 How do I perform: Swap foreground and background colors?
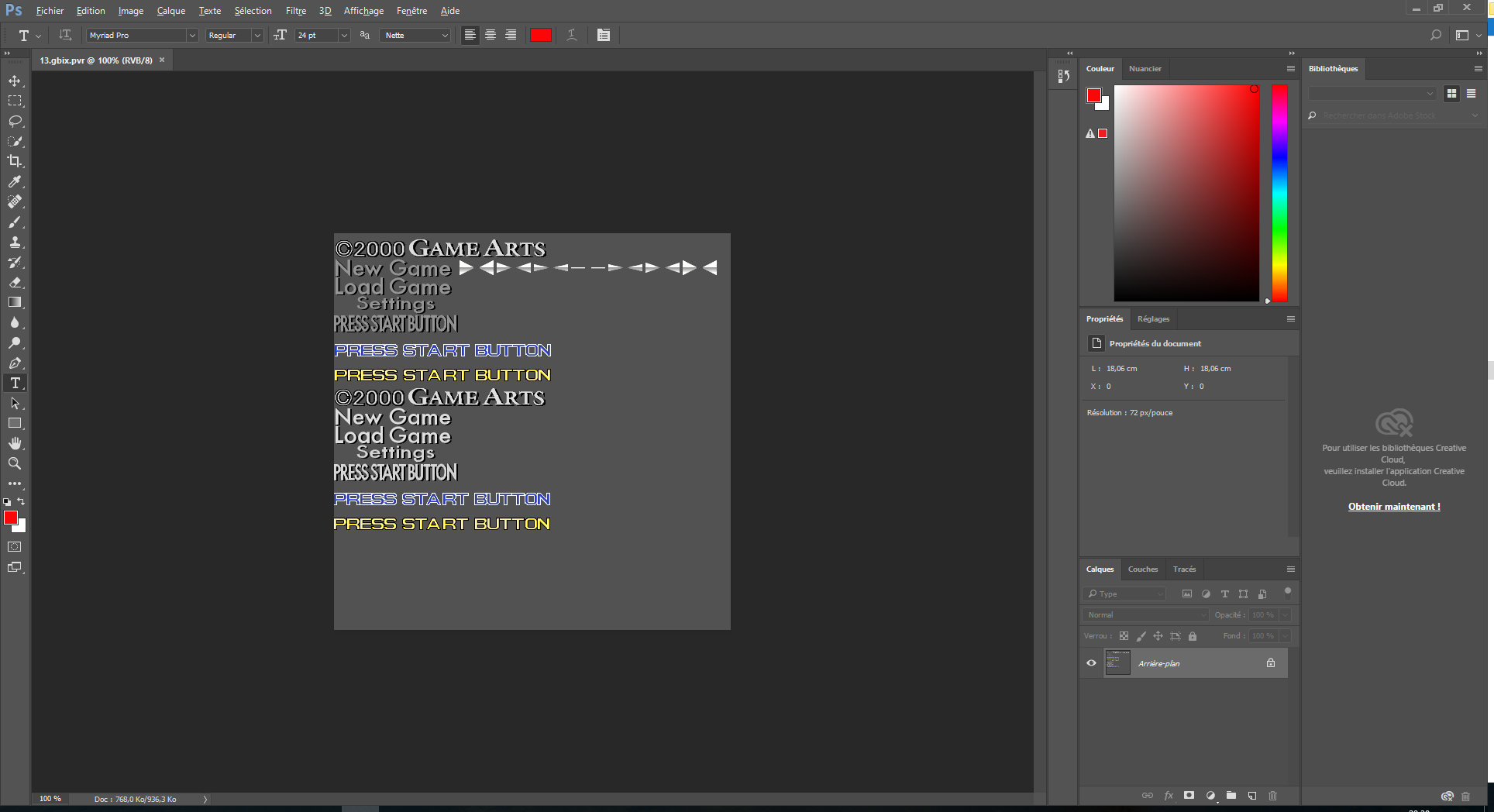click(21, 501)
